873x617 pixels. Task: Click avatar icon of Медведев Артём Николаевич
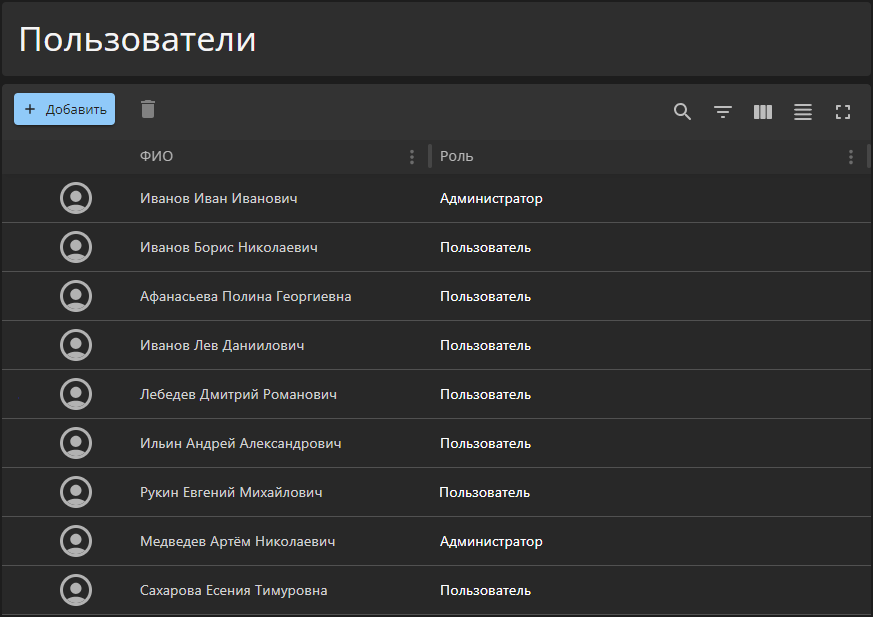[76, 541]
